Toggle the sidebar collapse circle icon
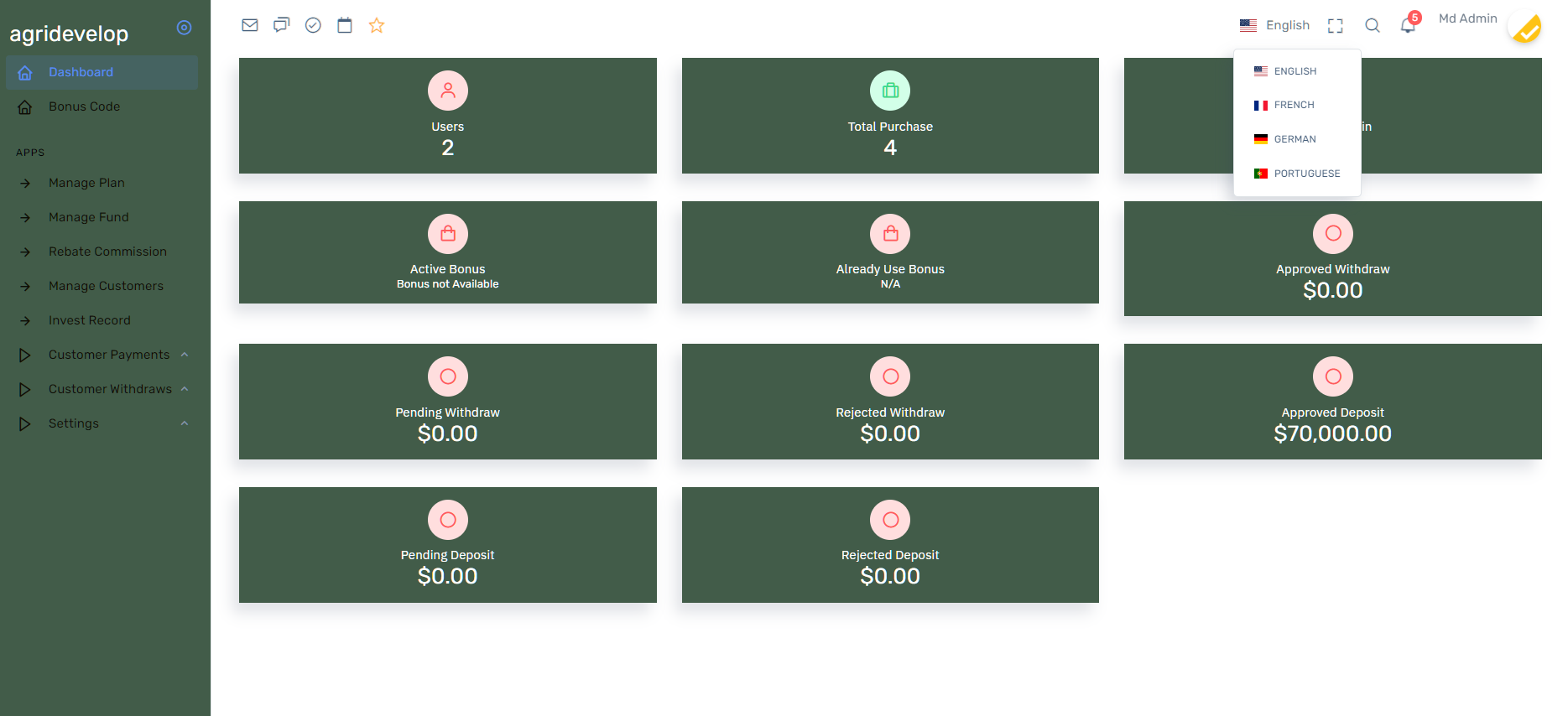 (x=184, y=28)
